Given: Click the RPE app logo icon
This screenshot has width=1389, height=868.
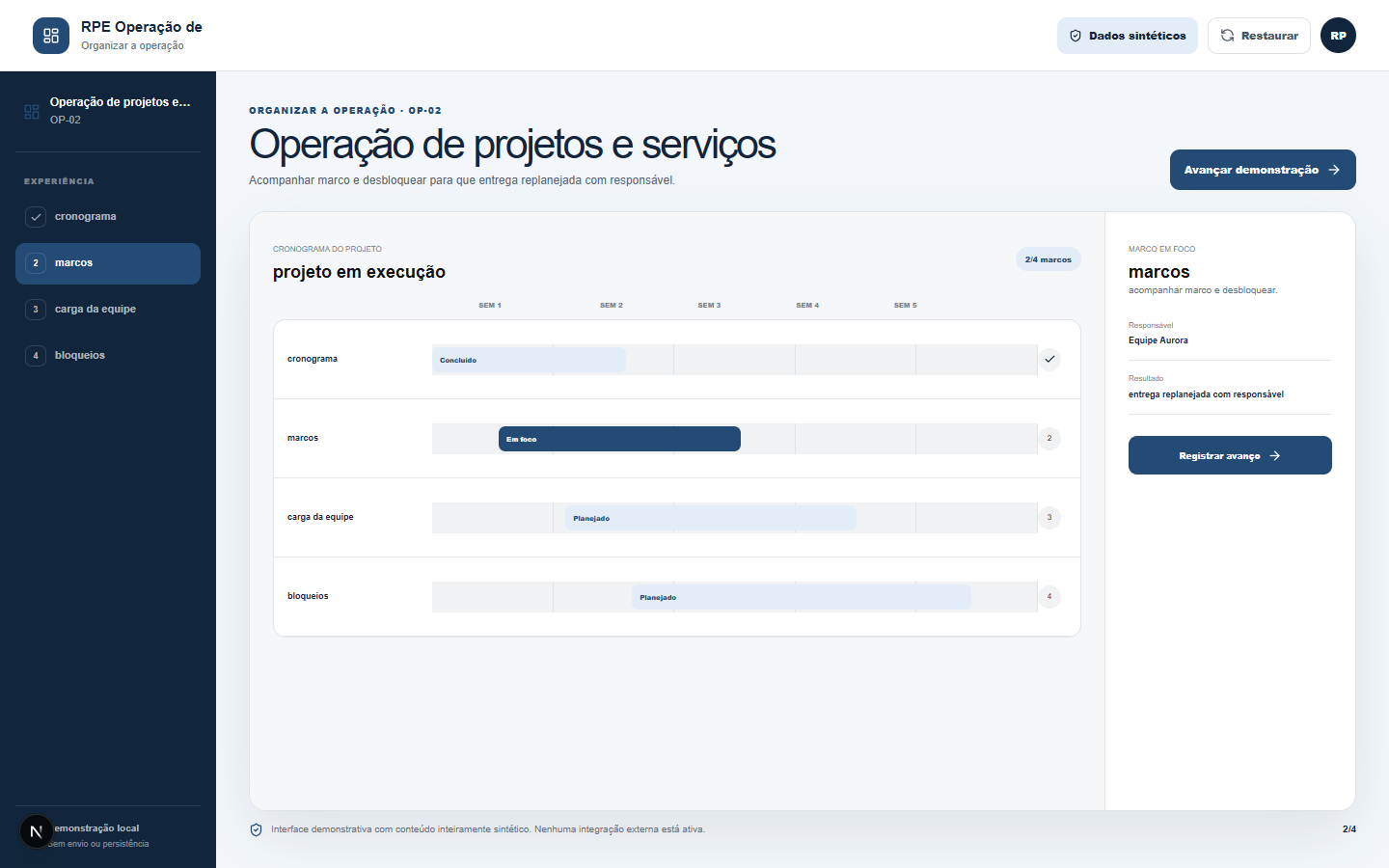Looking at the screenshot, I should 51,36.
